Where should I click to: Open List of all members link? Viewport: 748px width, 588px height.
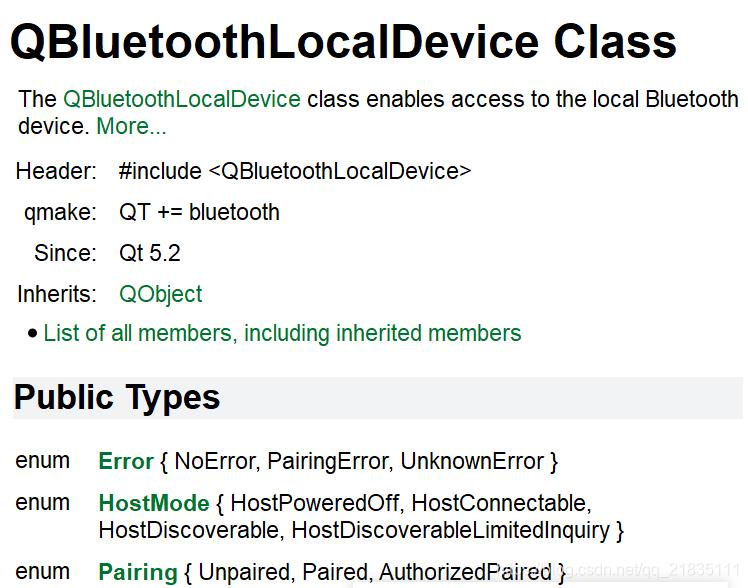point(282,333)
